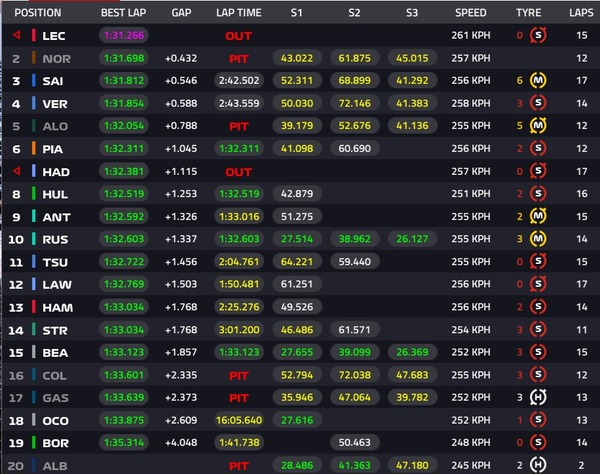Click SAI's medium tyre icon
This screenshot has height=474, width=600.
(538, 80)
